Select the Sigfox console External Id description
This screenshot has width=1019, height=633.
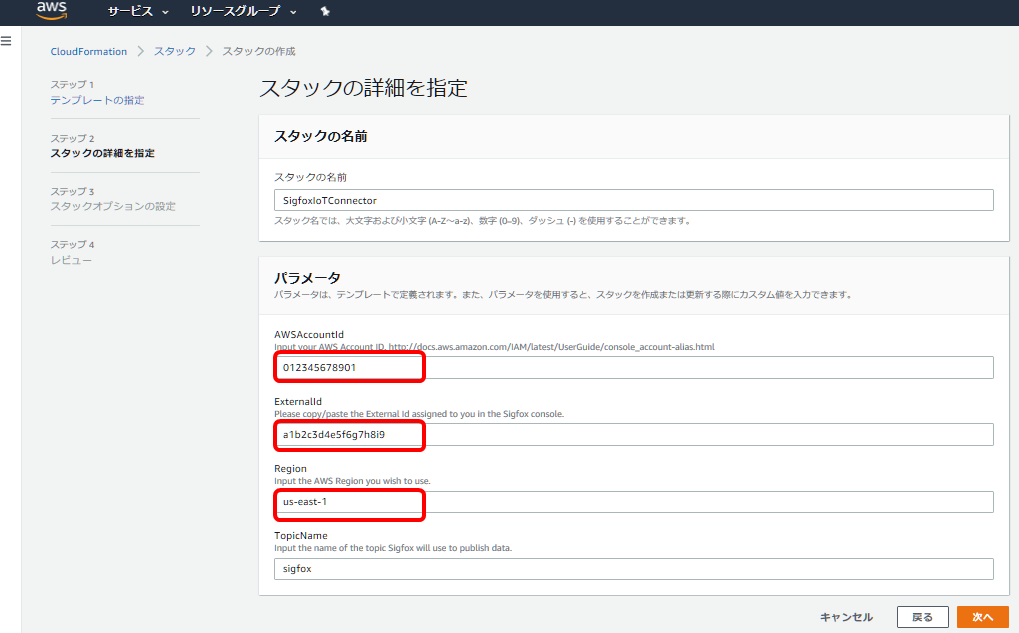[x=419, y=414]
